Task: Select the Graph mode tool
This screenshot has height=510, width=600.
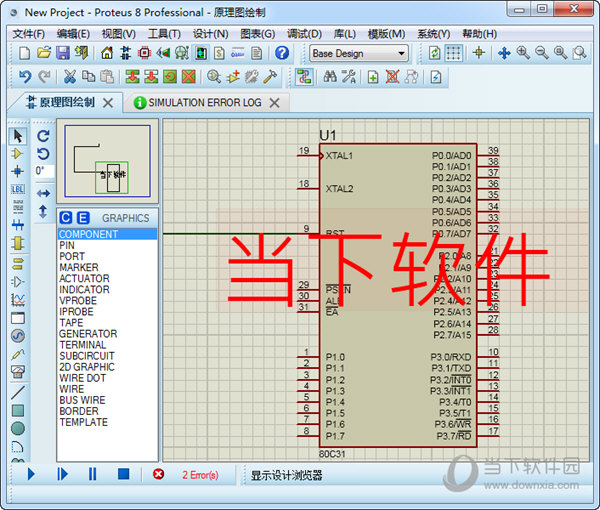Action: (18, 299)
